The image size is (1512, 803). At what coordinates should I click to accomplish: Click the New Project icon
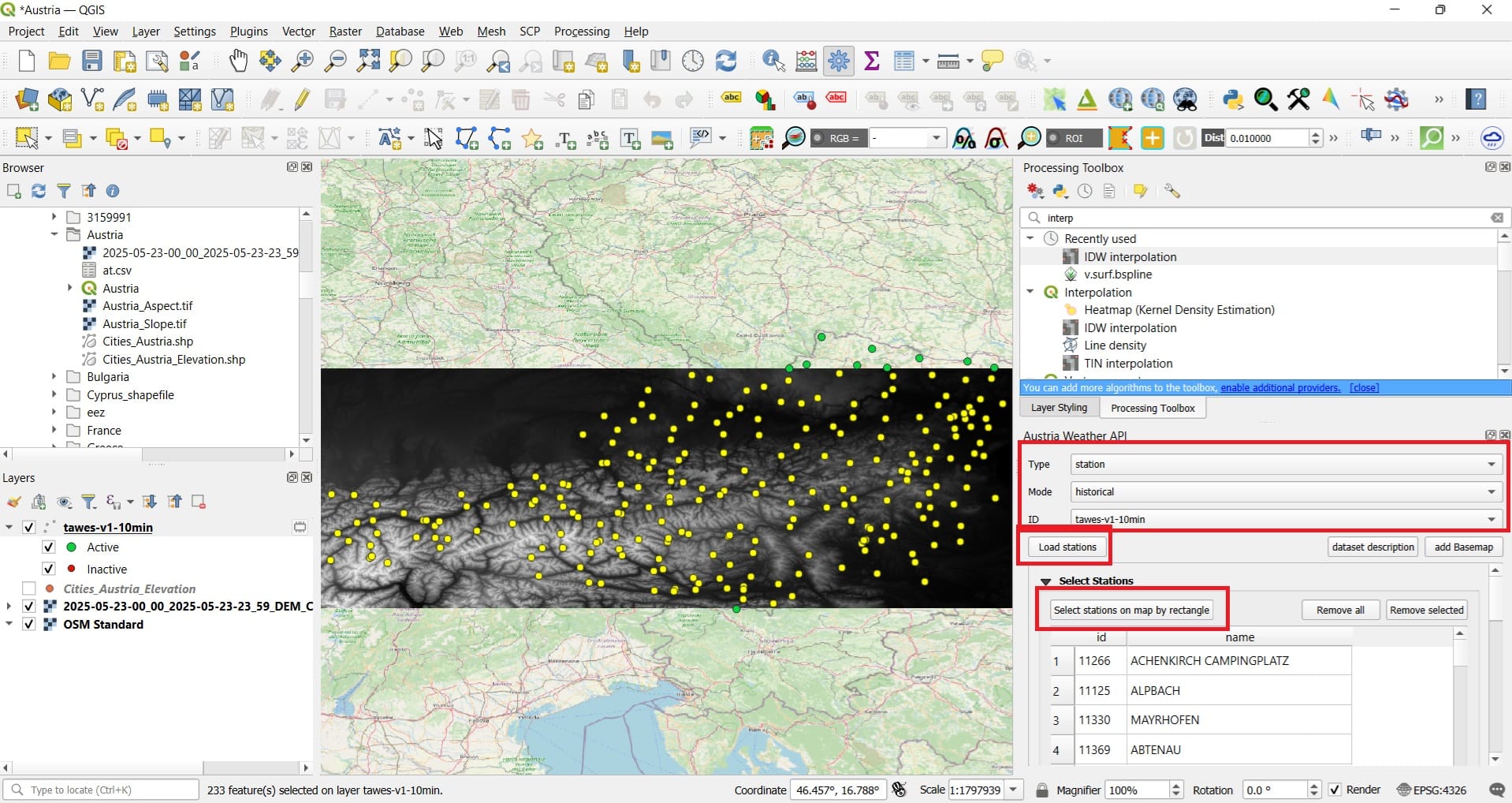(x=27, y=61)
